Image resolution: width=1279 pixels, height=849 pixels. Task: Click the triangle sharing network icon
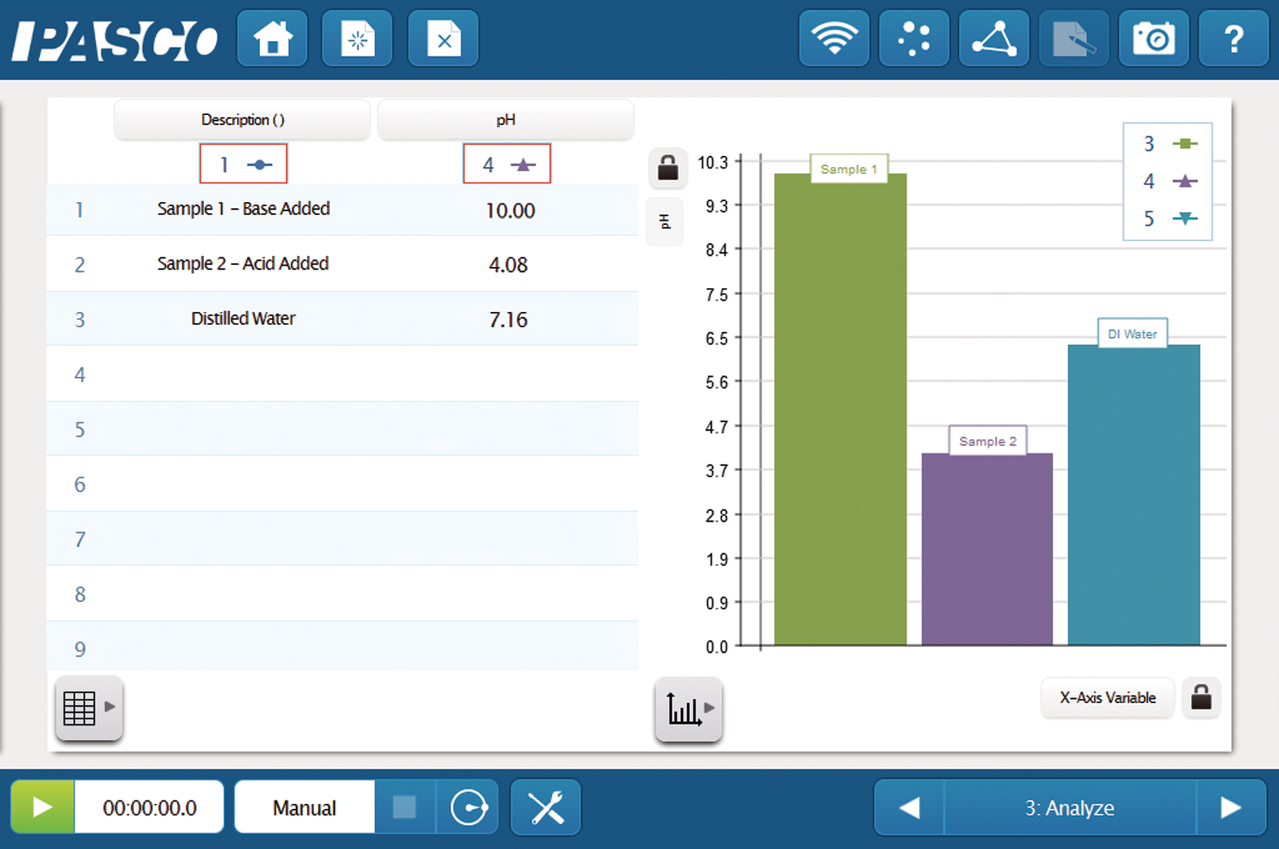pyautogui.click(x=993, y=39)
